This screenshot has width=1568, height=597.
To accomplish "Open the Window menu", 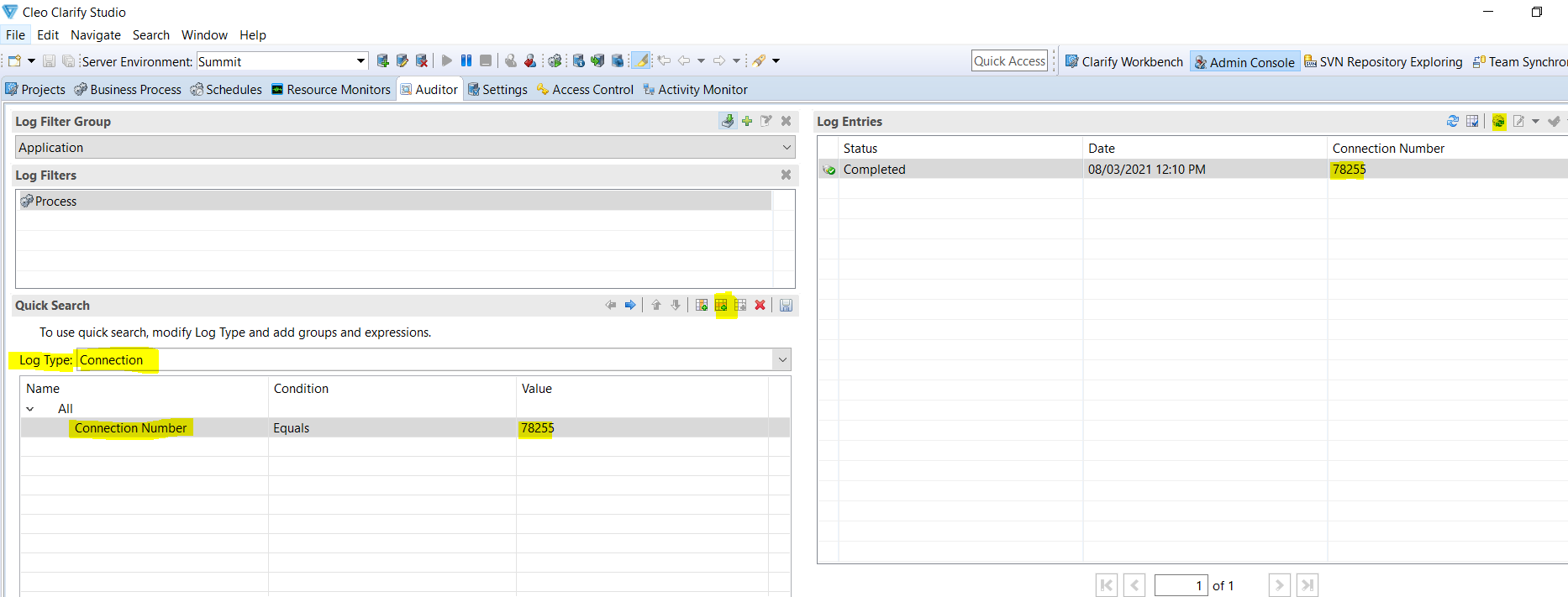I will (204, 34).
